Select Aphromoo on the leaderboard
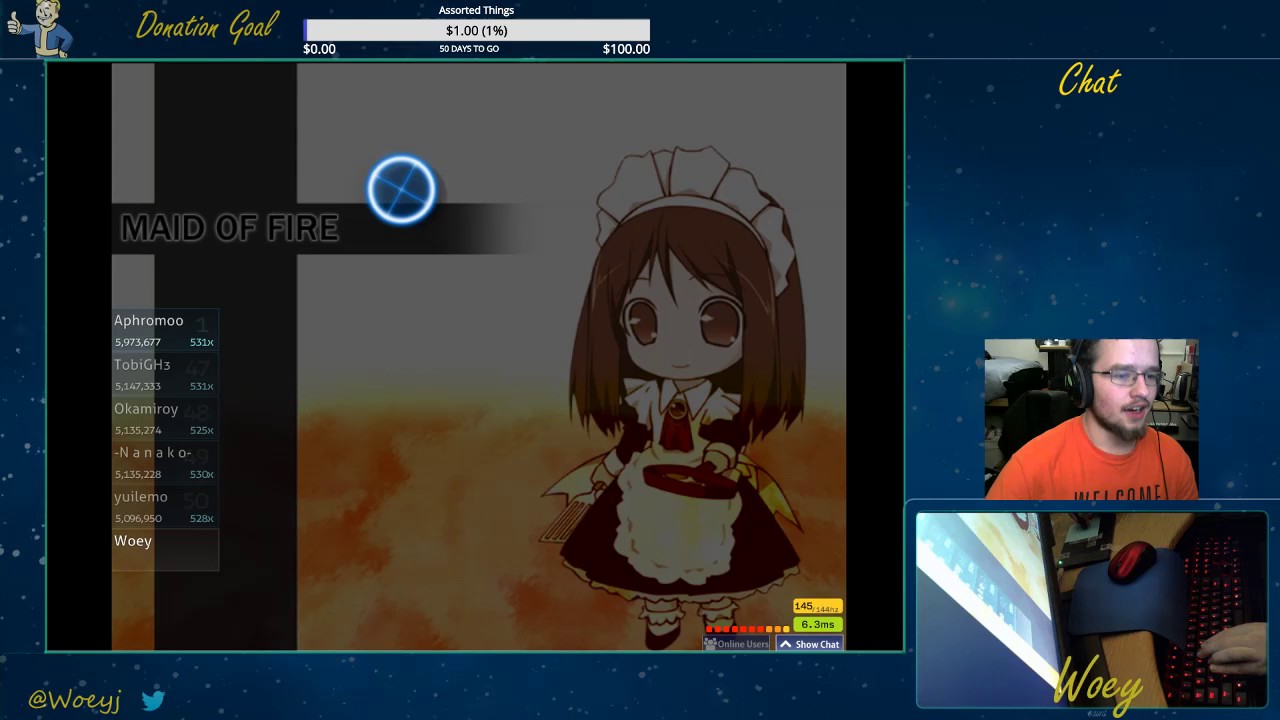 [x=165, y=329]
